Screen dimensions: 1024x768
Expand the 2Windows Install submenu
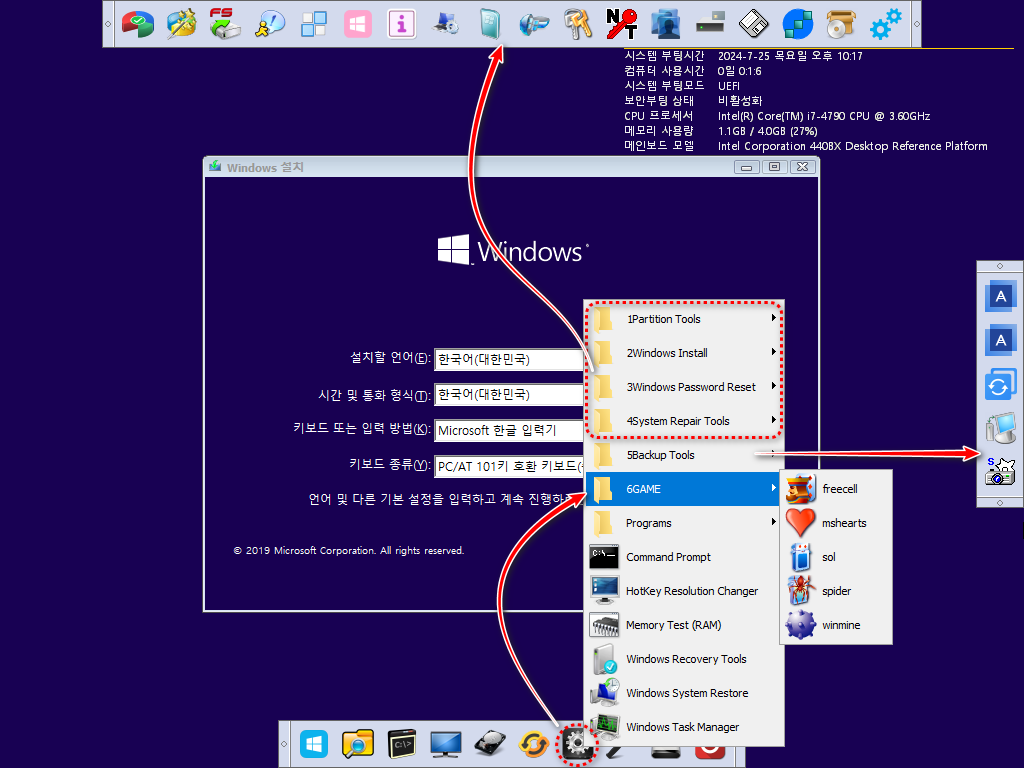[x=684, y=353]
